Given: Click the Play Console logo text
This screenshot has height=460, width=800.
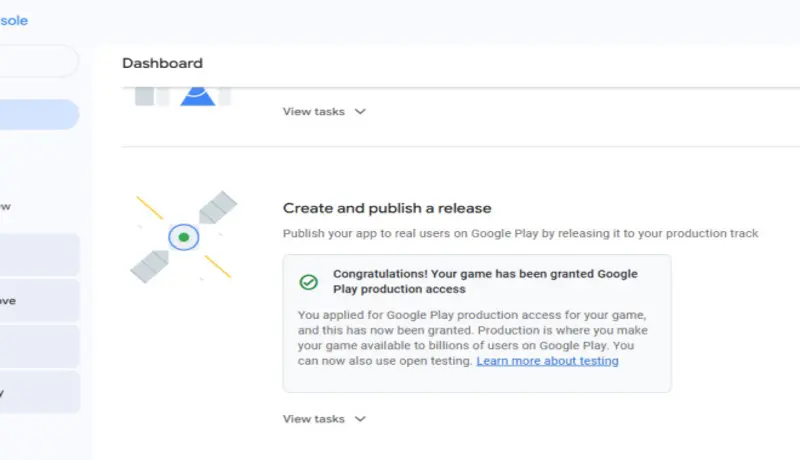Looking at the screenshot, I should tap(14, 20).
